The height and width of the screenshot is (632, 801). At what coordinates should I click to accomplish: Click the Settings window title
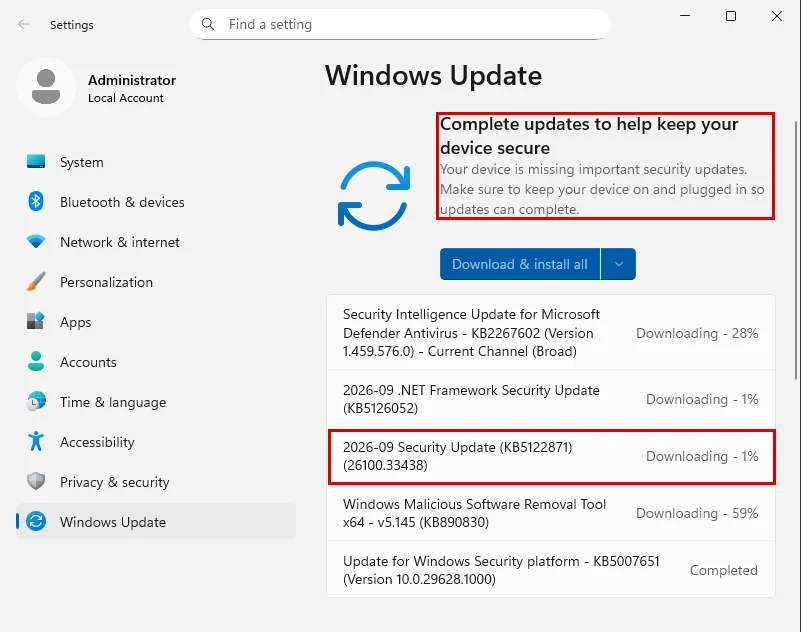click(72, 25)
